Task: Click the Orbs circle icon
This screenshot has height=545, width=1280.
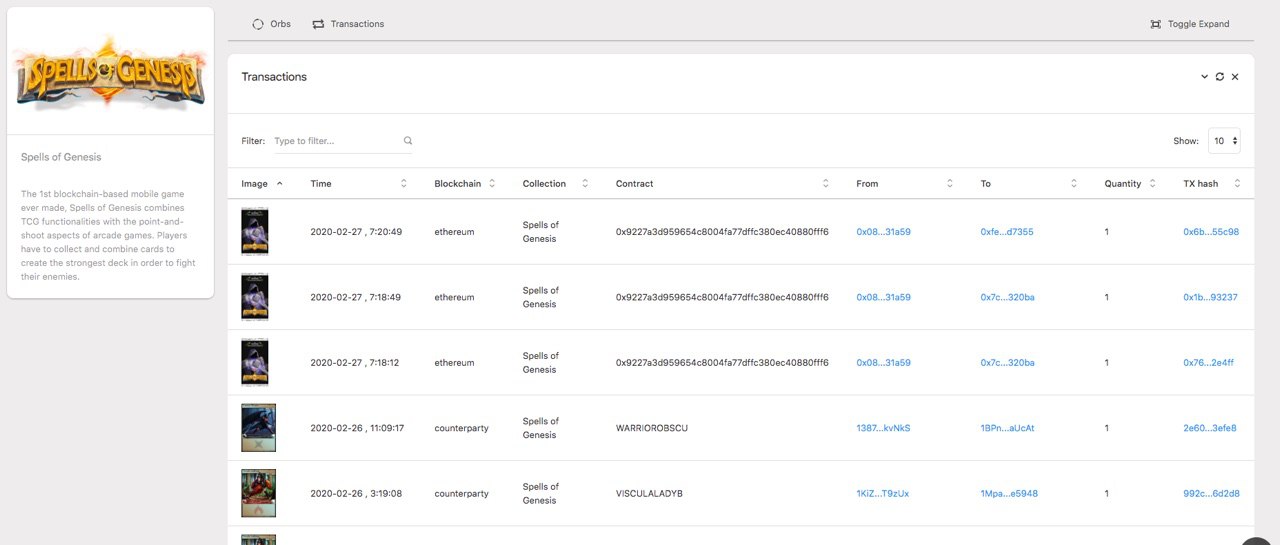Action: (x=258, y=24)
